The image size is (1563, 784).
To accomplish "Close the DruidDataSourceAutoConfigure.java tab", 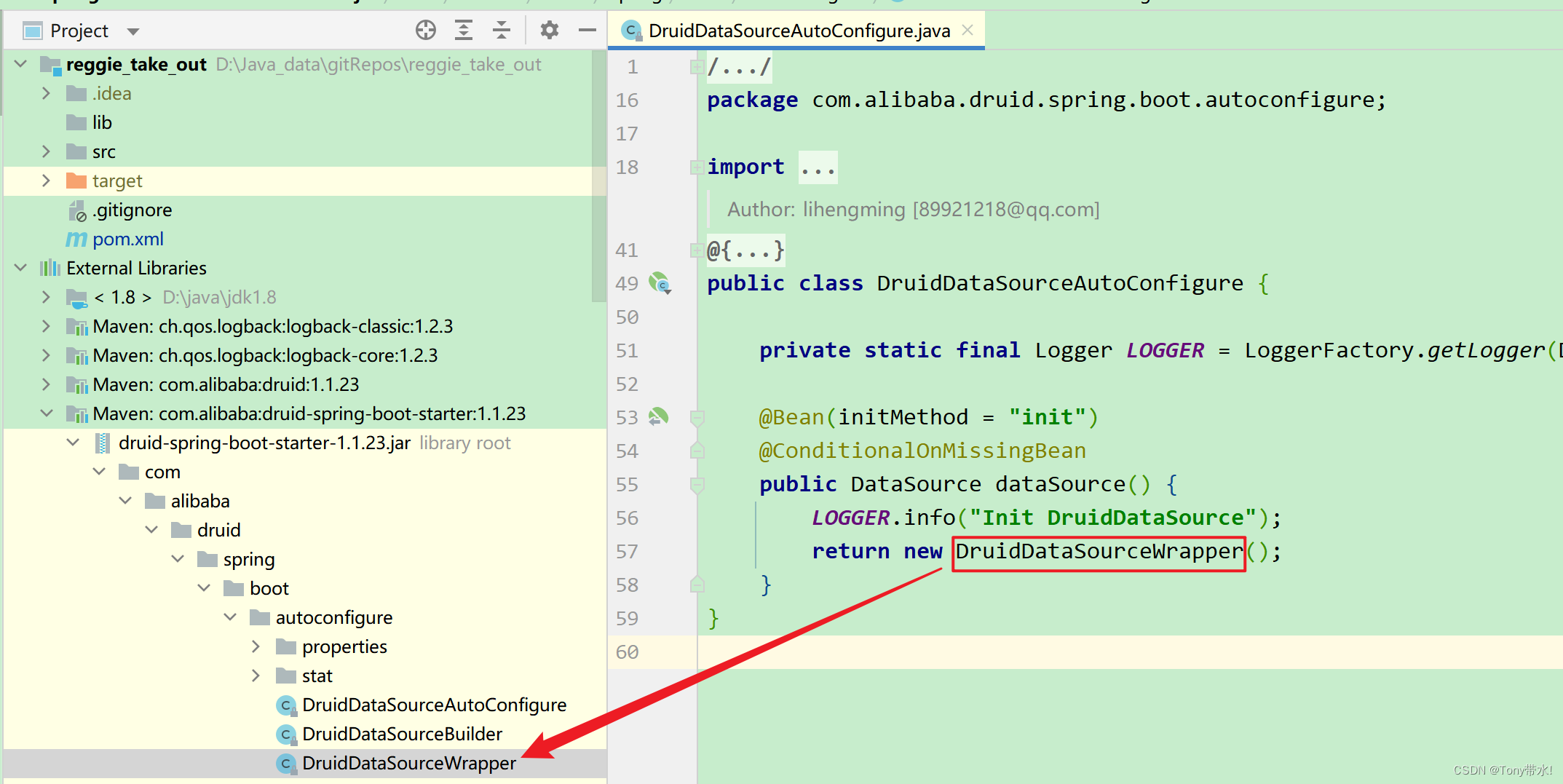I will (x=968, y=30).
